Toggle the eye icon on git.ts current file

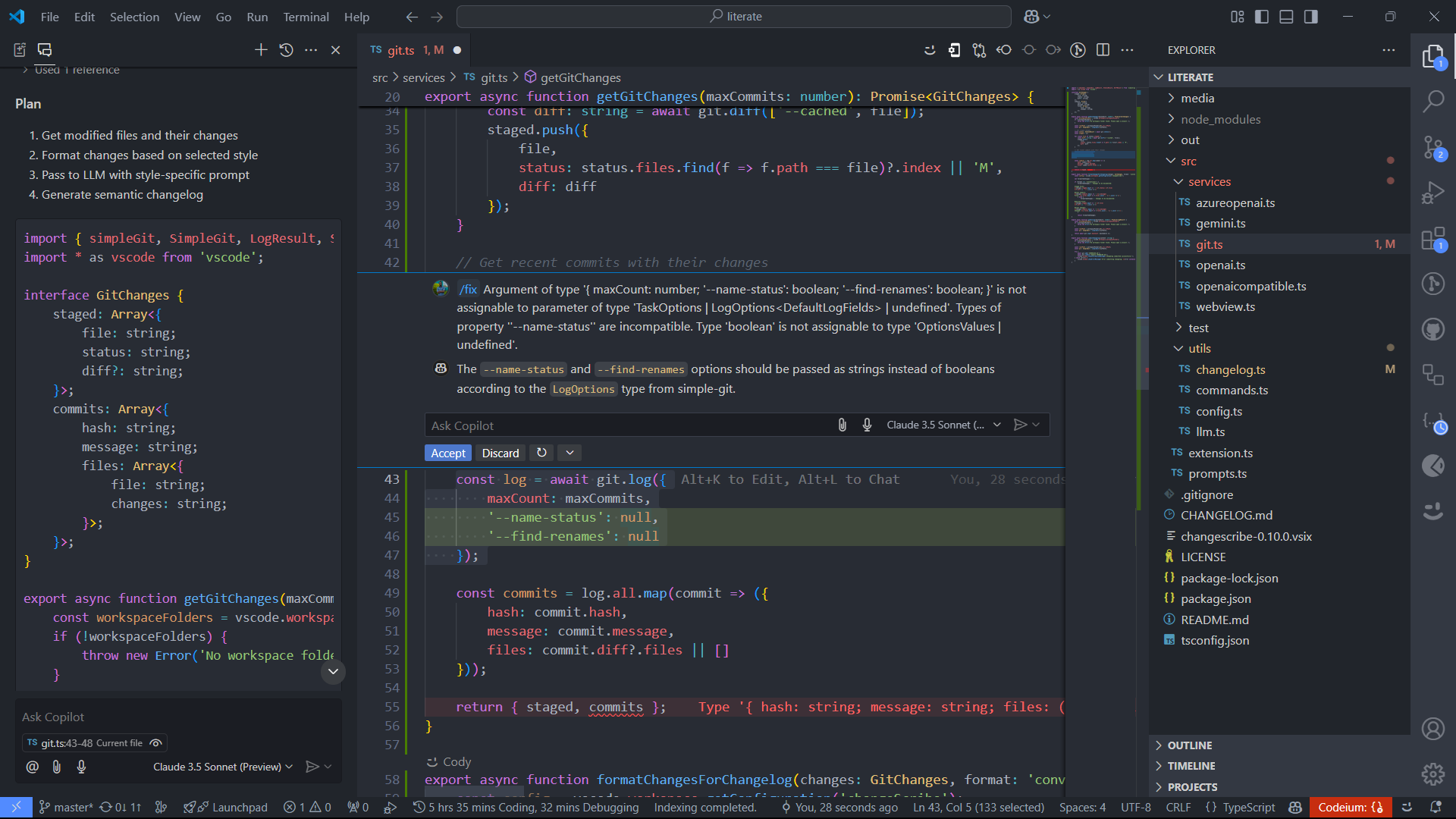155,743
